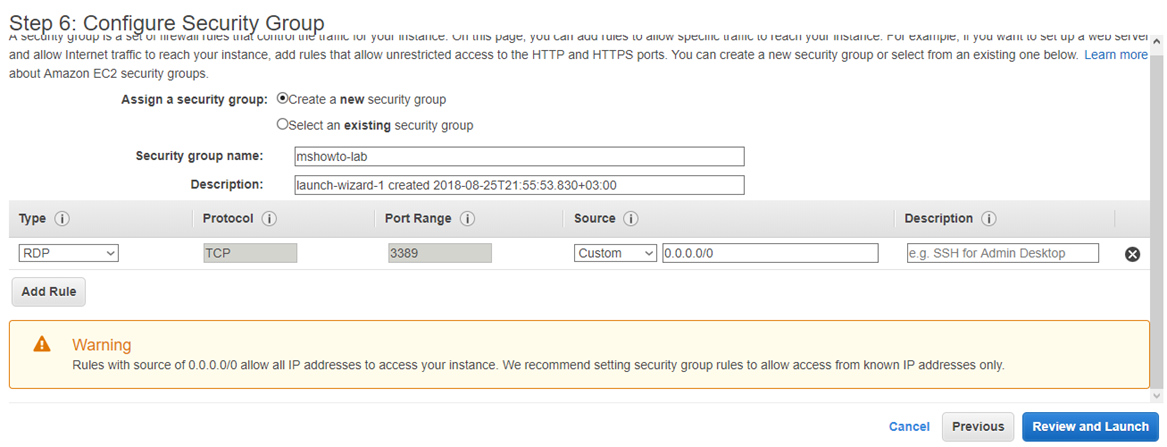Click the 0.0.0.0/0 source address field
Image resolution: width=1167 pixels, height=447 pixels.
(x=770, y=253)
